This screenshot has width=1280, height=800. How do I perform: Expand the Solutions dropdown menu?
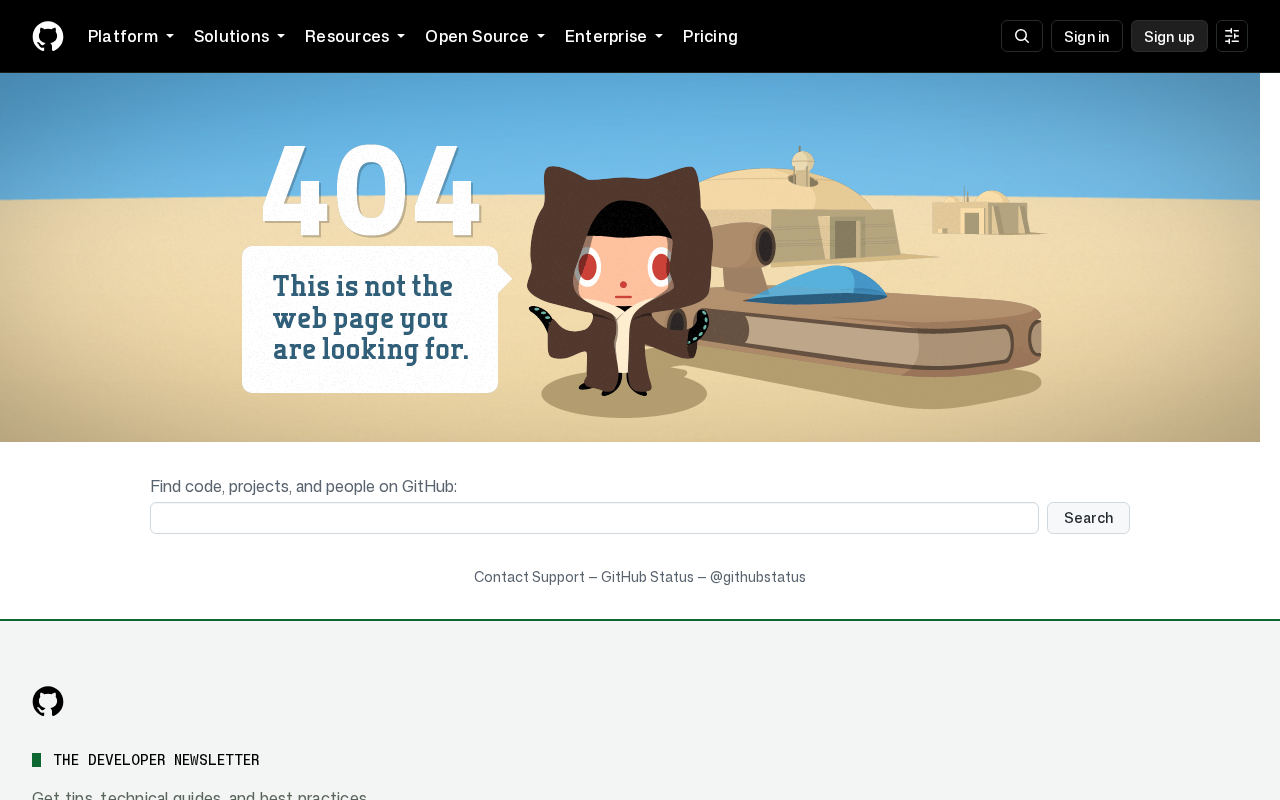tap(239, 36)
